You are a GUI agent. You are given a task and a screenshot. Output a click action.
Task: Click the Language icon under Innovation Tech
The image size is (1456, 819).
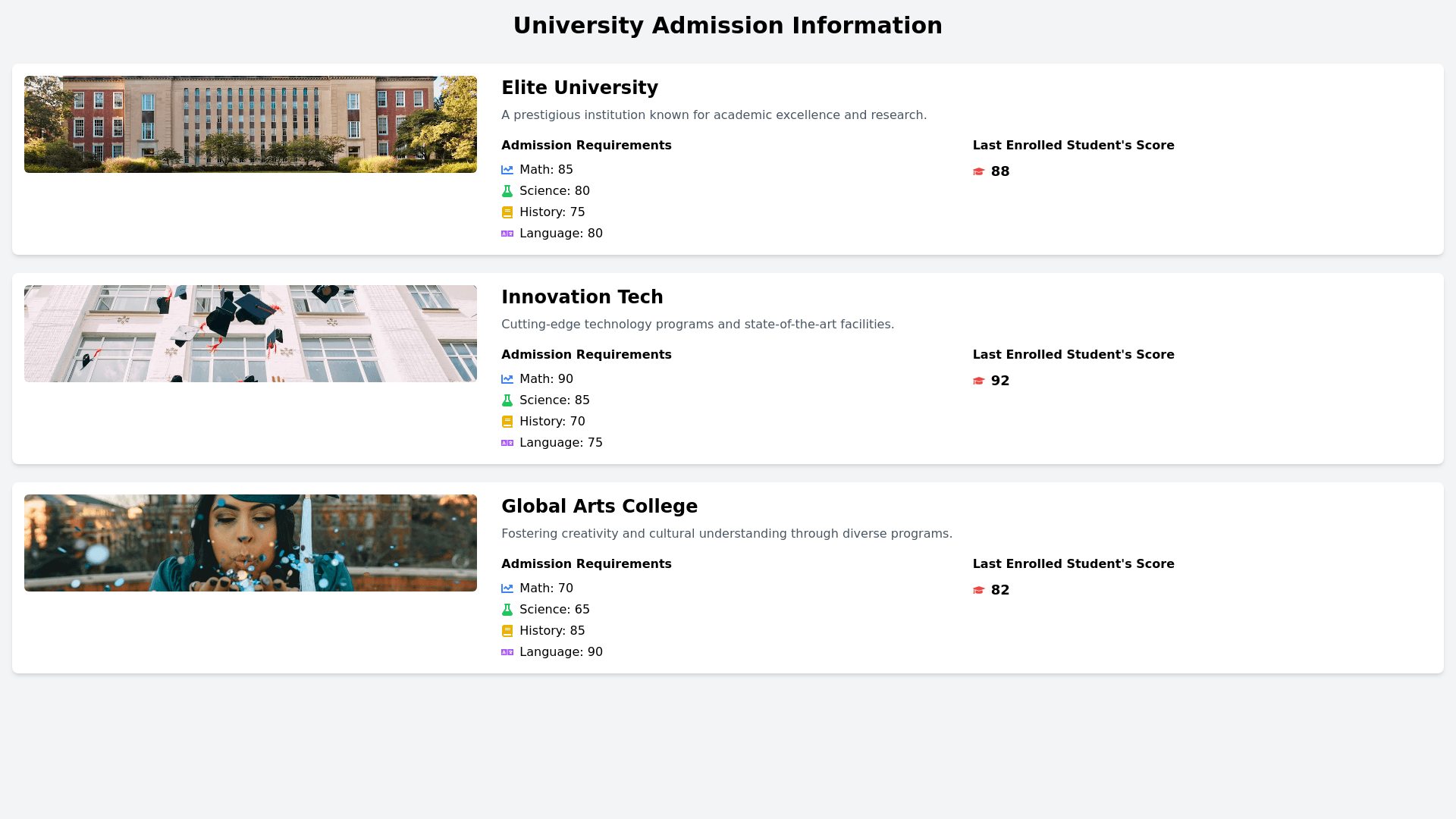tap(507, 443)
